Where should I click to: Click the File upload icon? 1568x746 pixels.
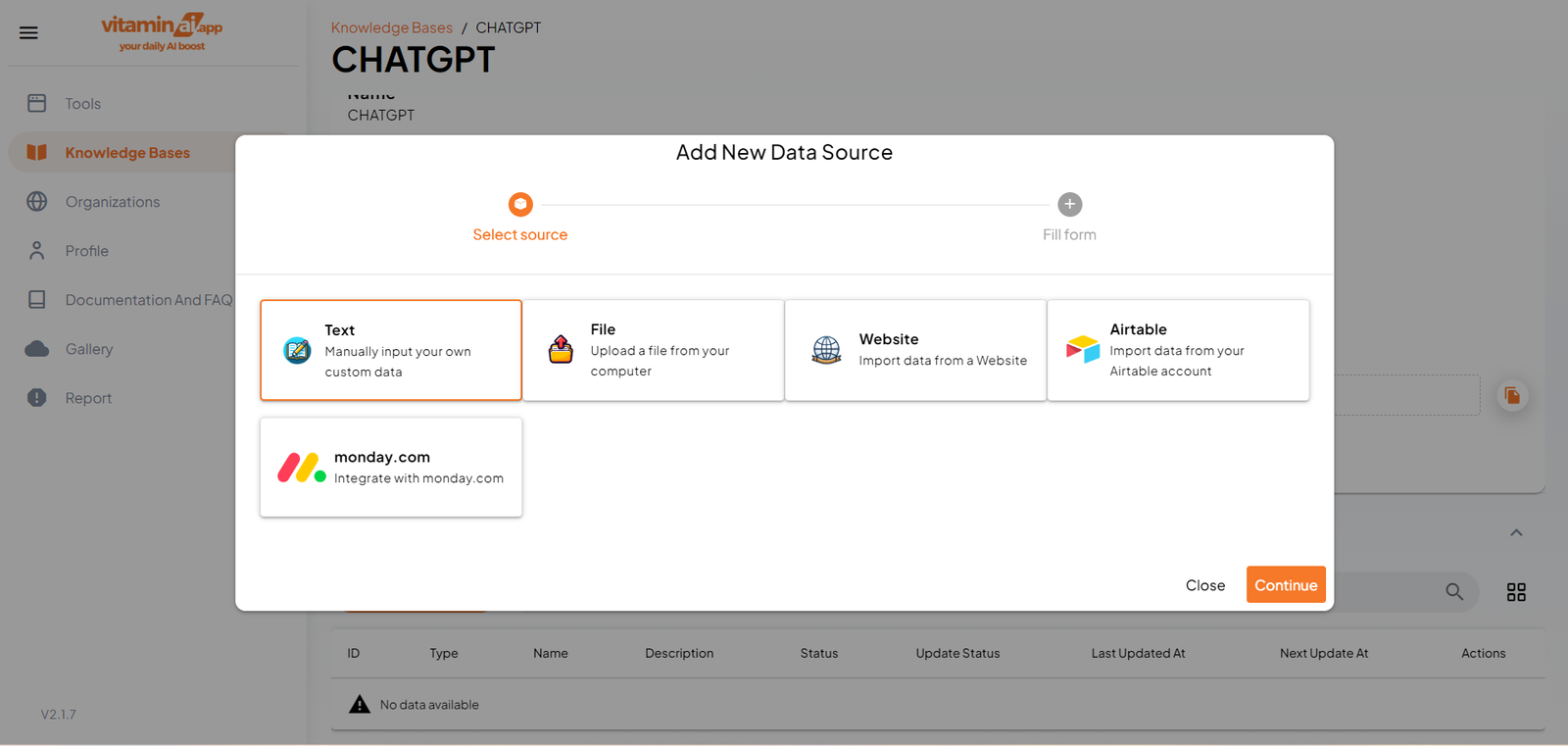(x=561, y=349)
